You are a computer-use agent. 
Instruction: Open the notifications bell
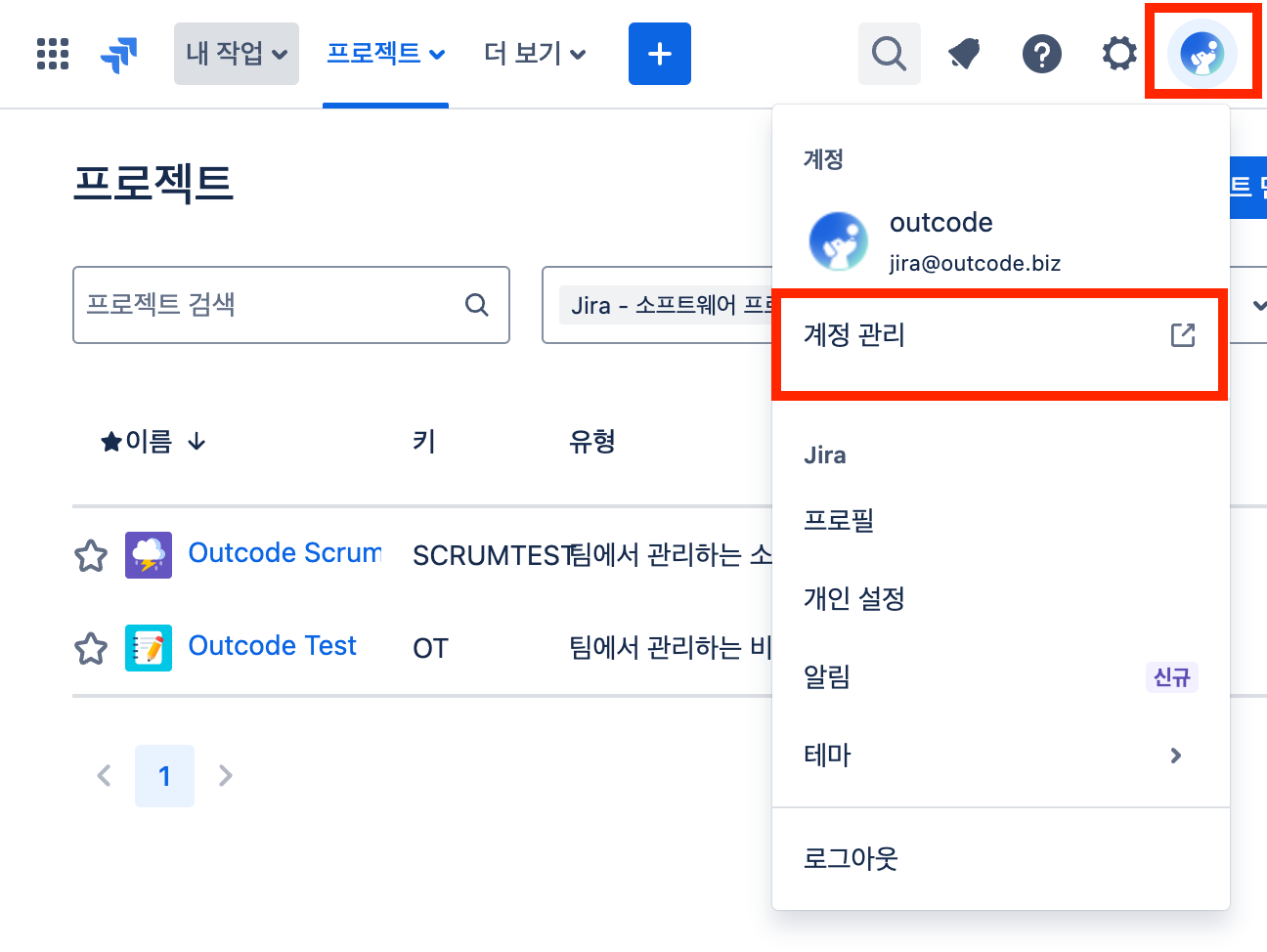pos(964,54)
